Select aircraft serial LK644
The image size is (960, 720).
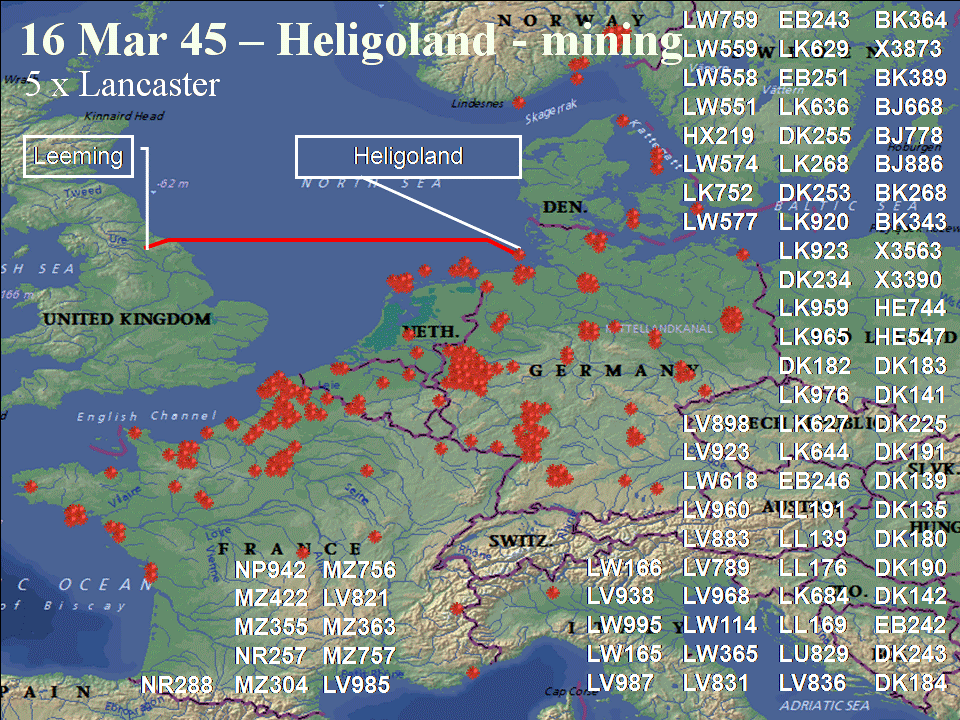[814, 452]
